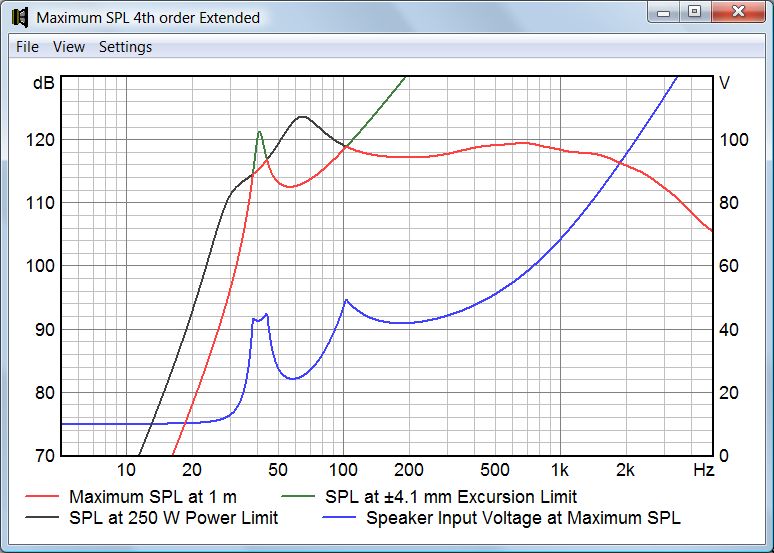Click the speaker app icon in title bar
The width and height of the screenshot is (774, 553).
coord(20,18)
